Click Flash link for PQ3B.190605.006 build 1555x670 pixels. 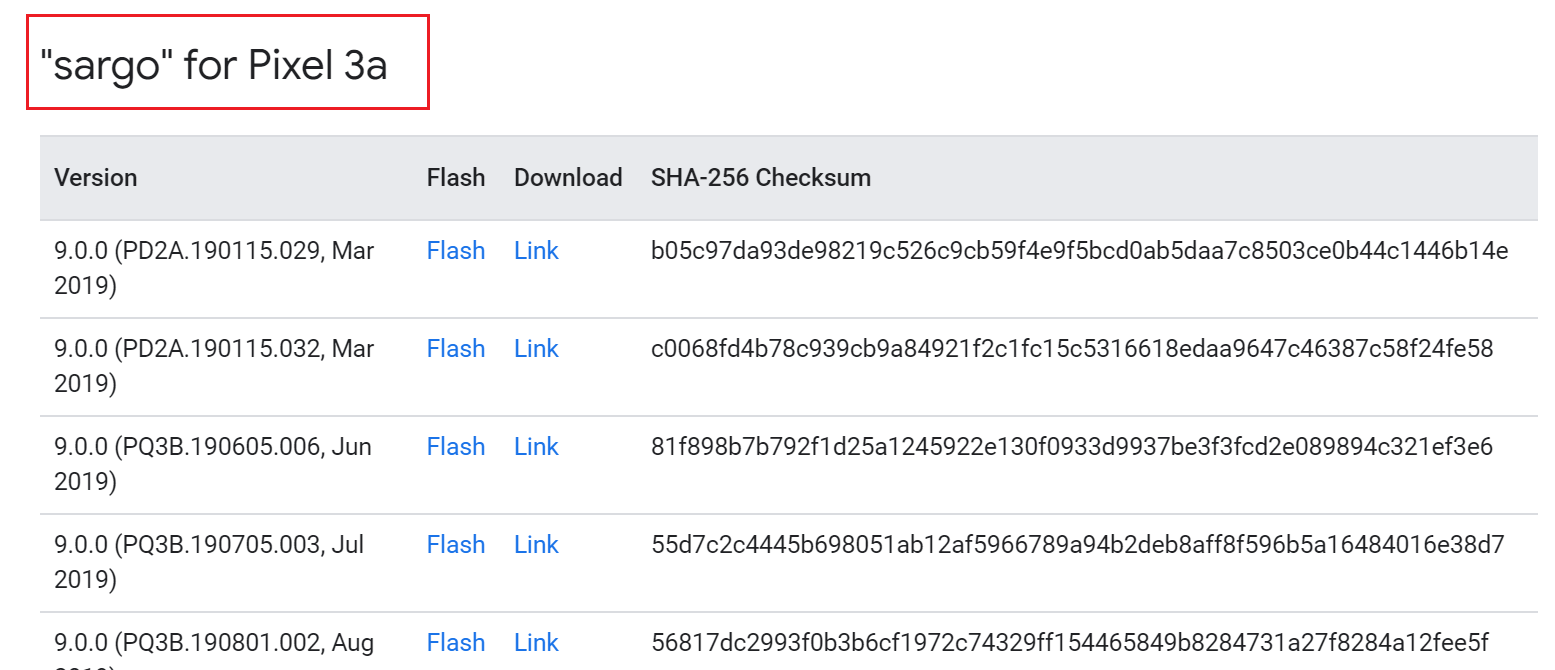click(455, 447)
